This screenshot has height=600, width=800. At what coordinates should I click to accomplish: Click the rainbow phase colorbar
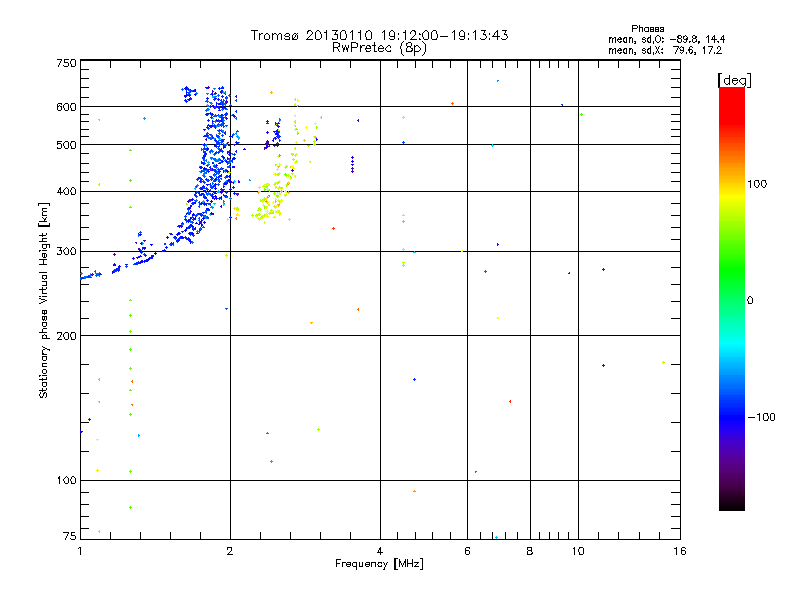tap(732, 298)
